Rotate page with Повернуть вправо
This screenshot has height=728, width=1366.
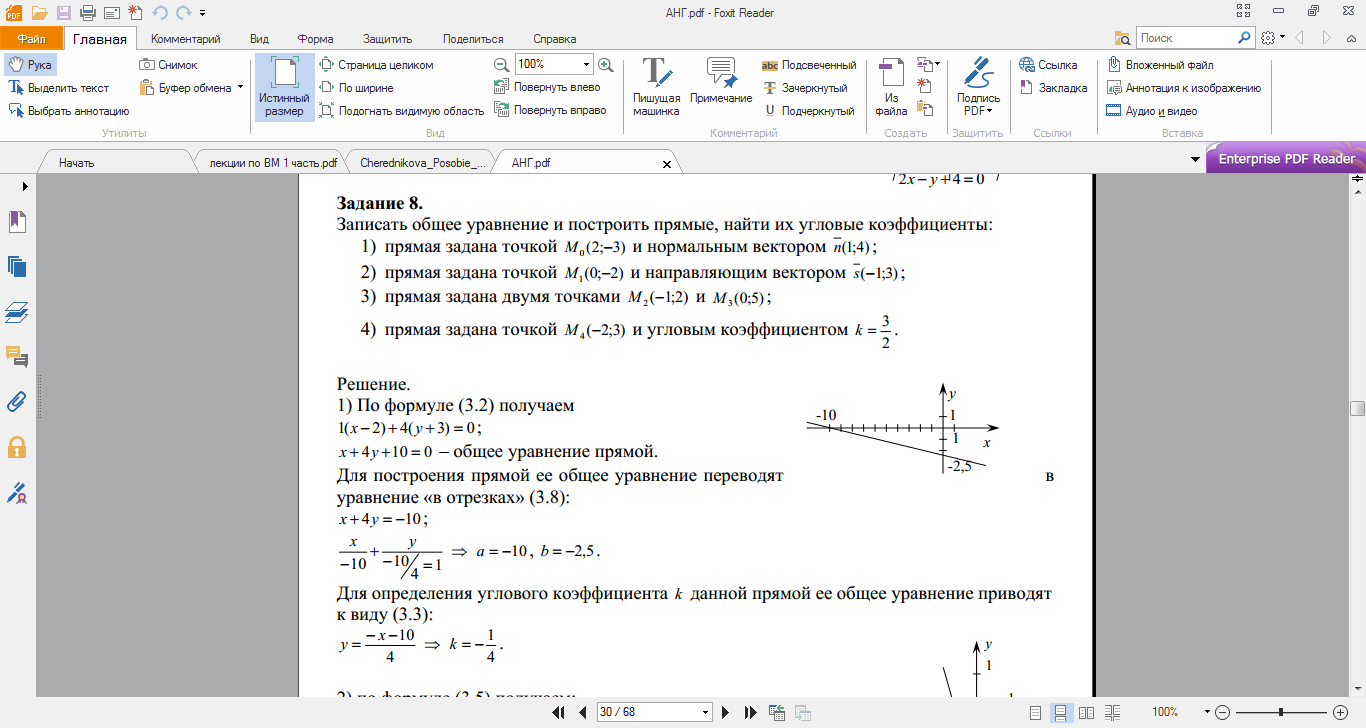point(551,111)
